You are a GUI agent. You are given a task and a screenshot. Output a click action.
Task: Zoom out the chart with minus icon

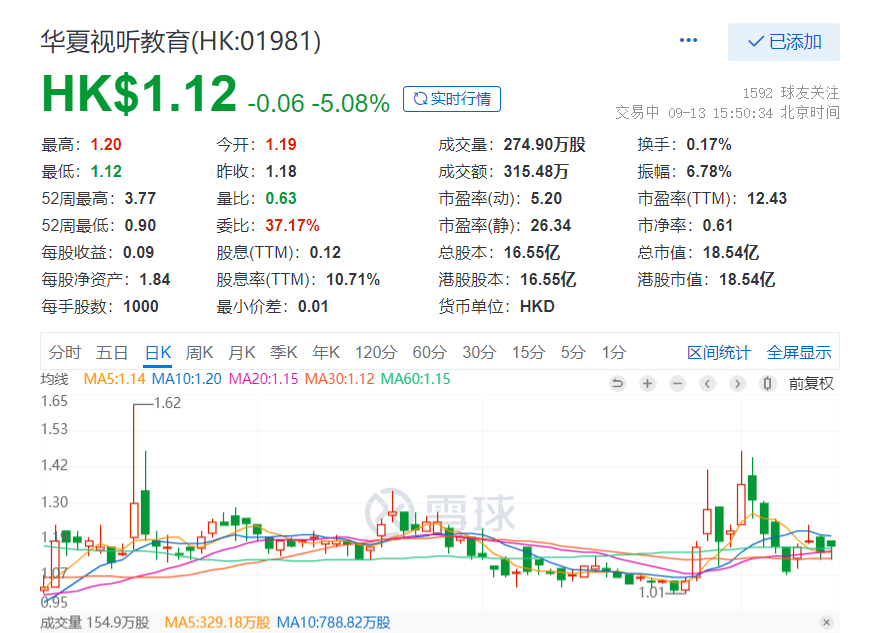click(x=677, y=383)
